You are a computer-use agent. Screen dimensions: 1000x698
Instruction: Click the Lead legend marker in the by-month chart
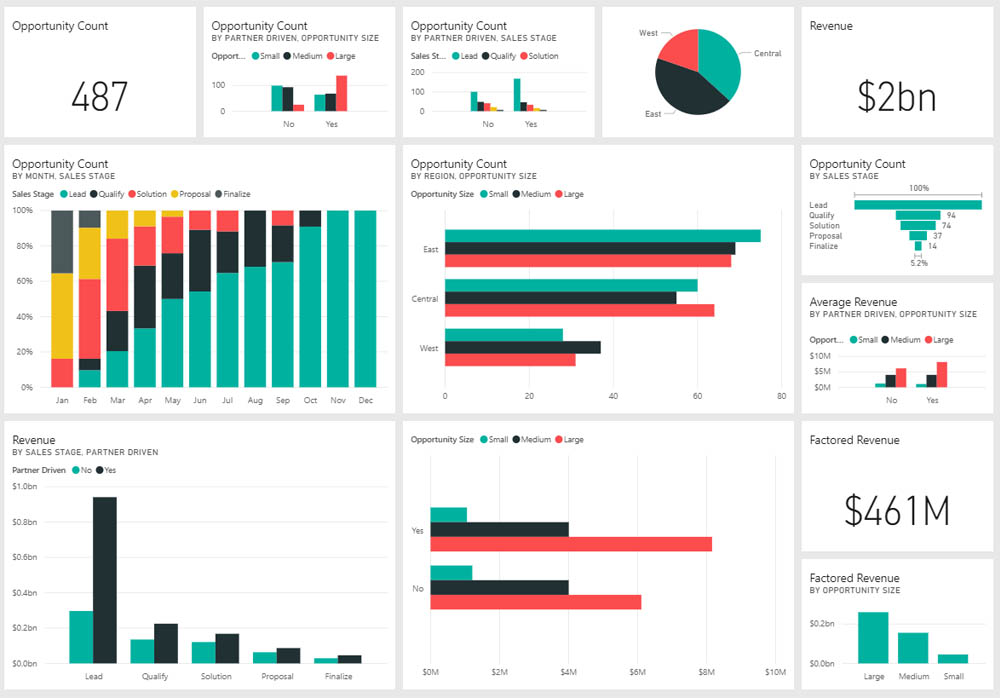64,194
